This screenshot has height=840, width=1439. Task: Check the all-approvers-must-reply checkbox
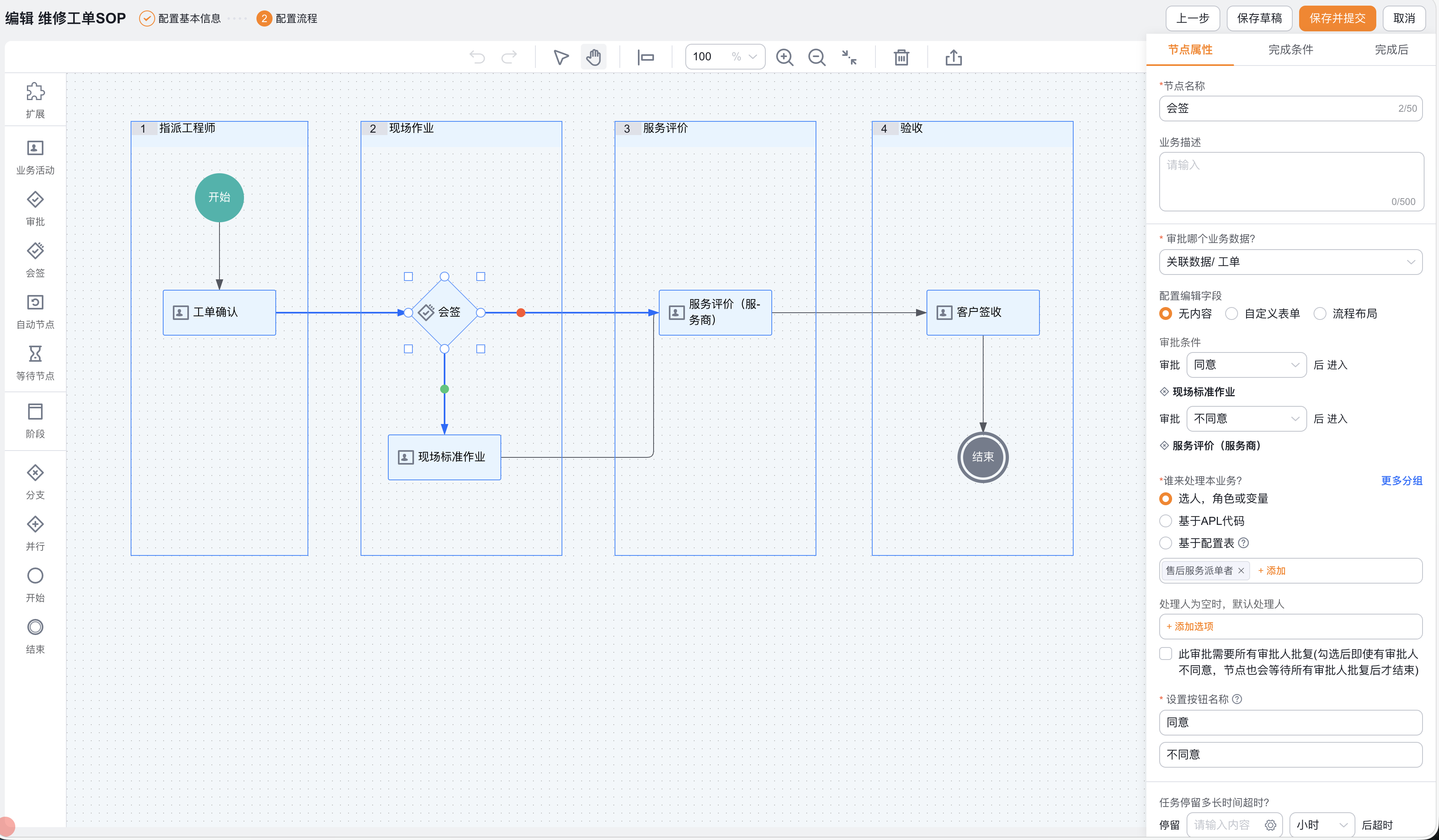click(1166, 654)
